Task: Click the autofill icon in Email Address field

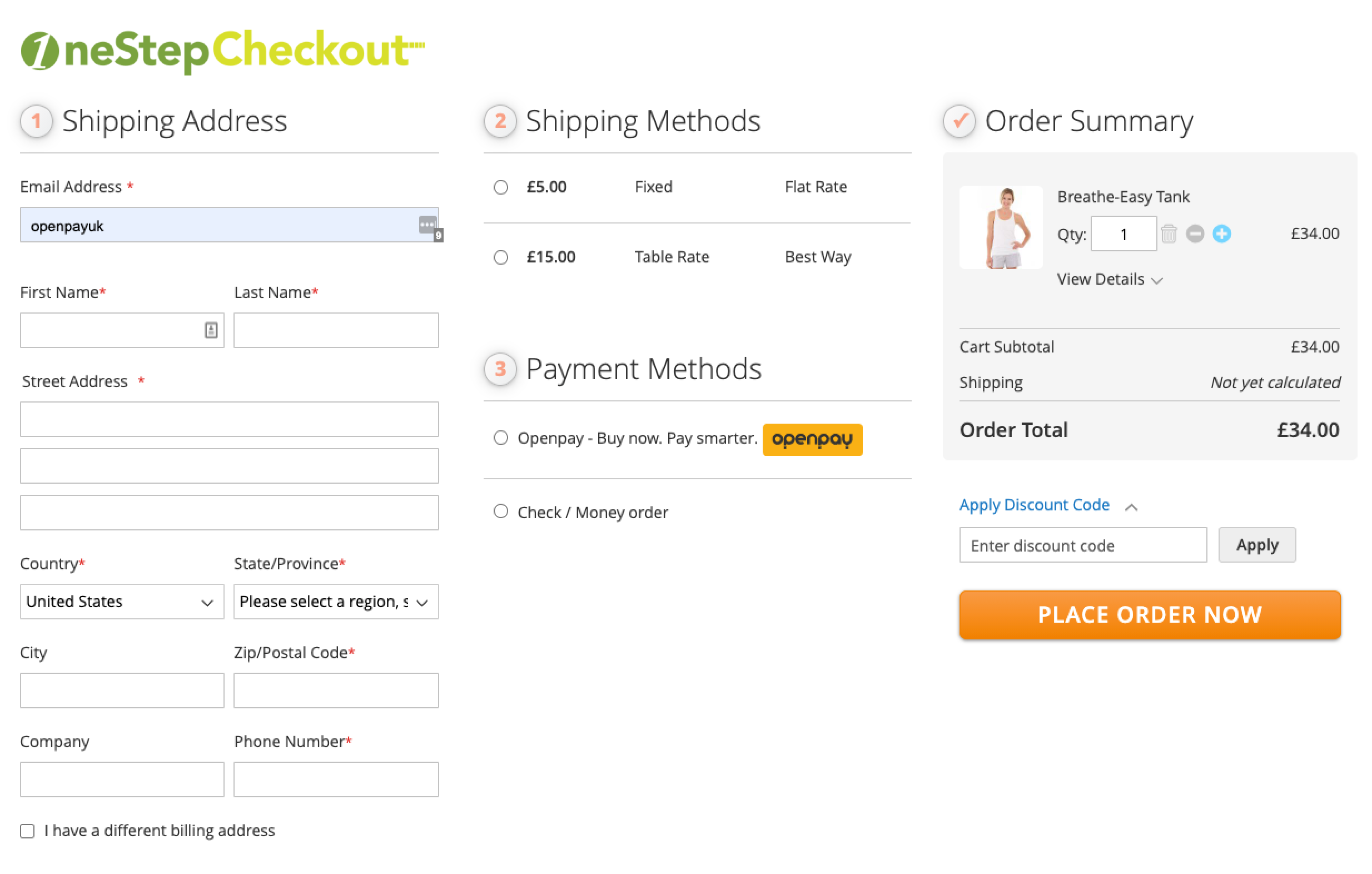Action: (x=429, y=224)
